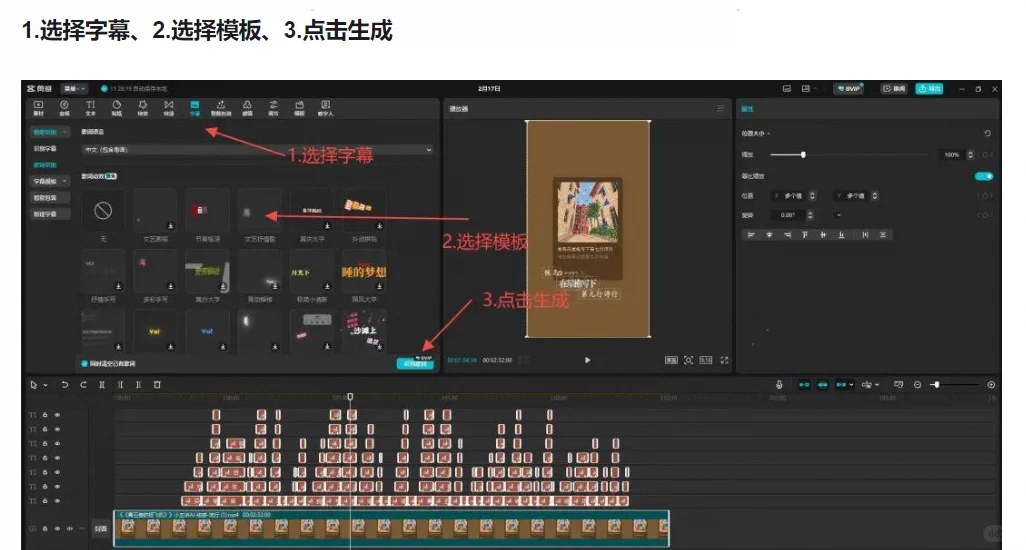Zoom in timeline with plus icon
Viewport: 1026px width, 550px height.
(x=991, y=385)
